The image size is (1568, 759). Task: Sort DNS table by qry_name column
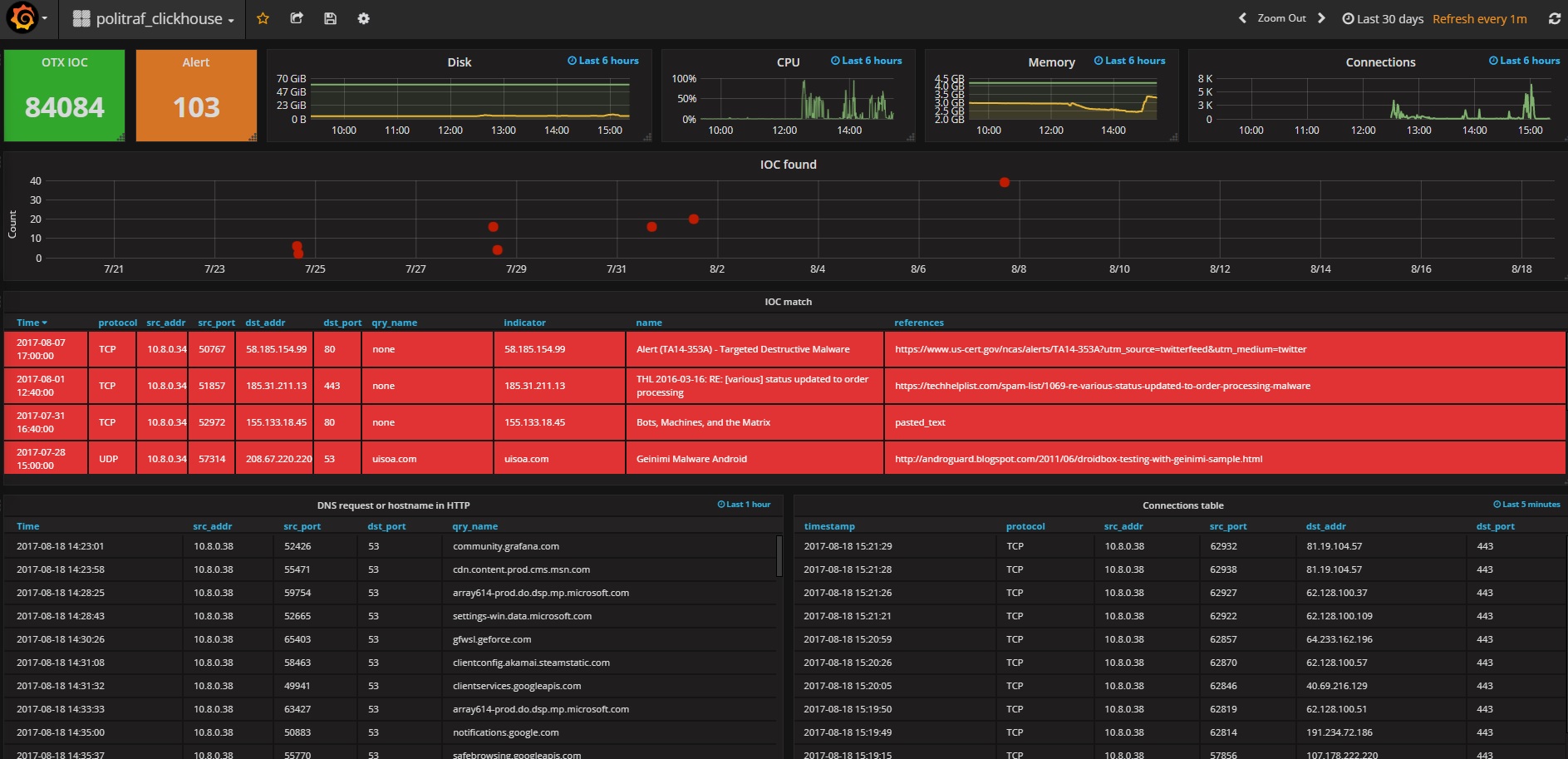coord(474,526)
